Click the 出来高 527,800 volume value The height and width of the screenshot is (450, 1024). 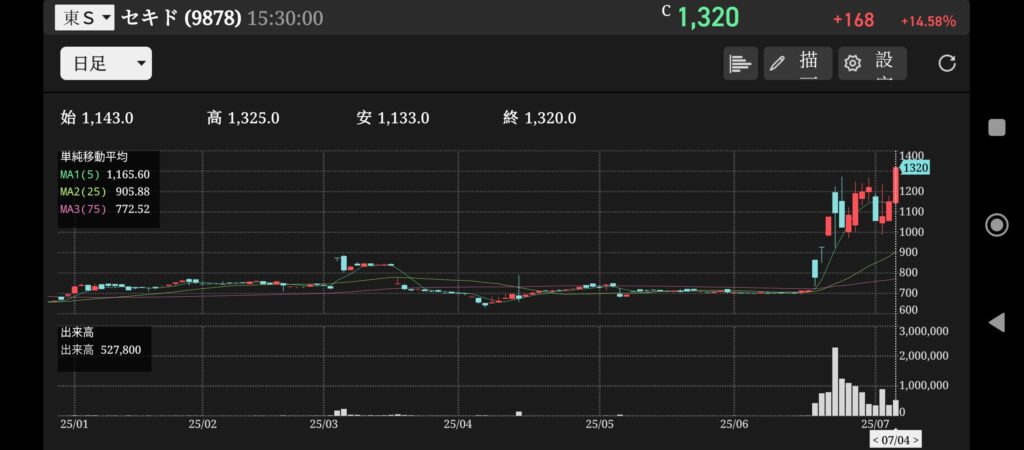click(x=101, y=350)
